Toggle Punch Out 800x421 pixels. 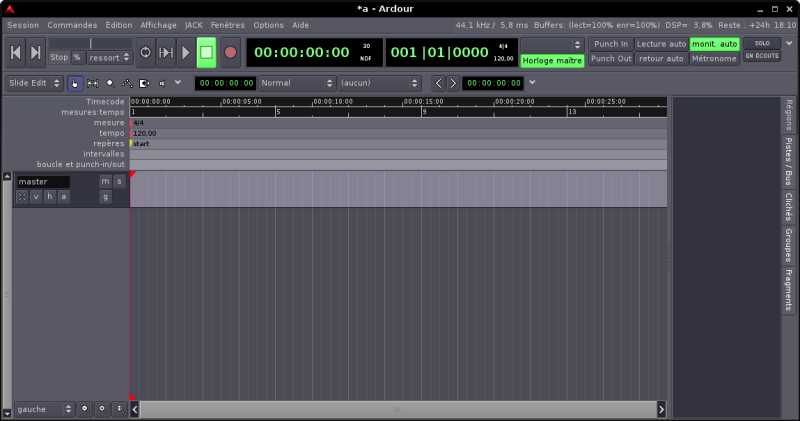(611, 59)
